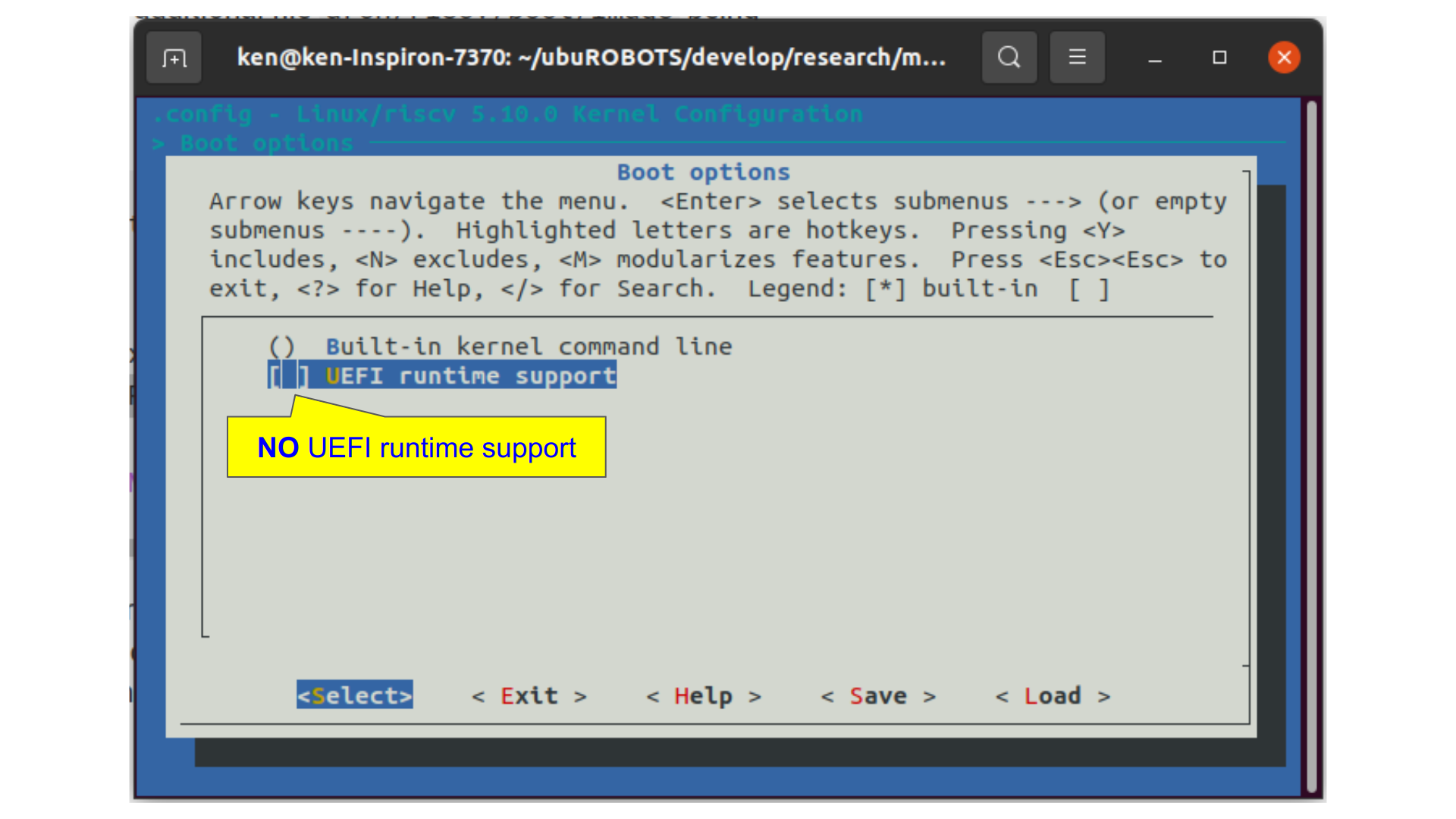Open the <Help> screen

tap(702, 695)
